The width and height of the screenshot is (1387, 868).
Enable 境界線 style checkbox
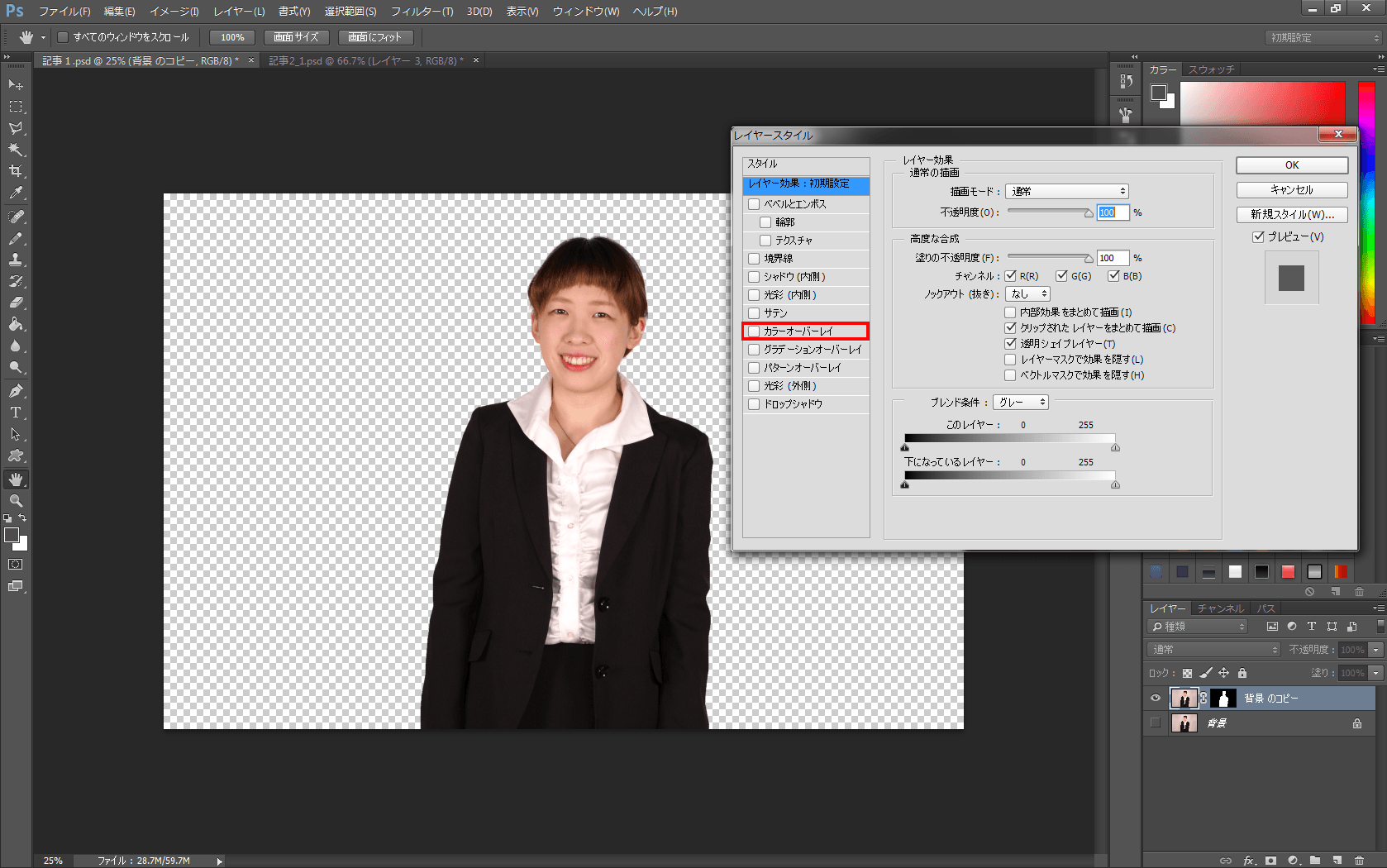pyautogui.click(x=754, y=259)
